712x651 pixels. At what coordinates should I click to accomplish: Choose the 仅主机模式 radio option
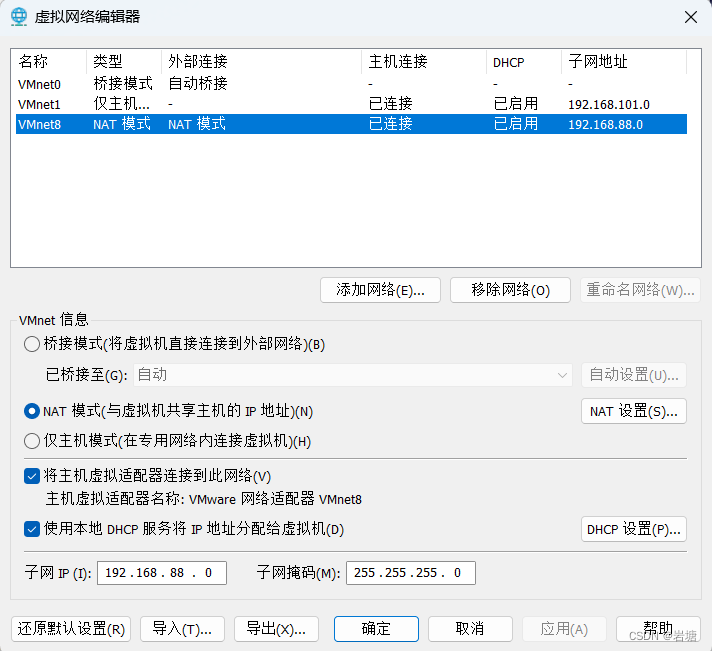(x=32, y=441)
